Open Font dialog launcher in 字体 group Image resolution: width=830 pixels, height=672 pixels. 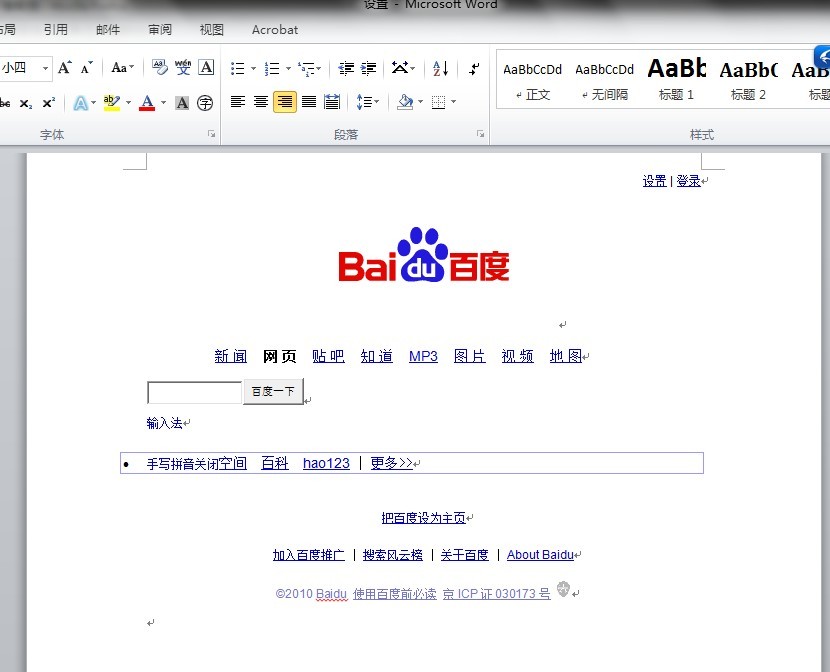click(212, 134)
